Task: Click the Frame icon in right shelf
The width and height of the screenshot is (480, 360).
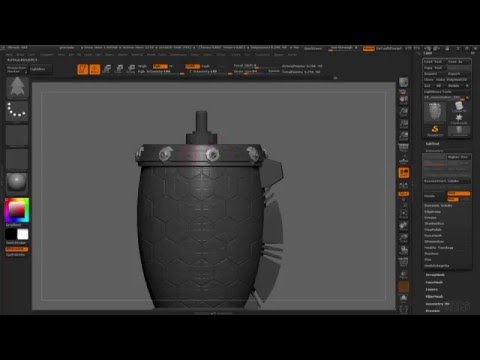Action: pos(404,214)
